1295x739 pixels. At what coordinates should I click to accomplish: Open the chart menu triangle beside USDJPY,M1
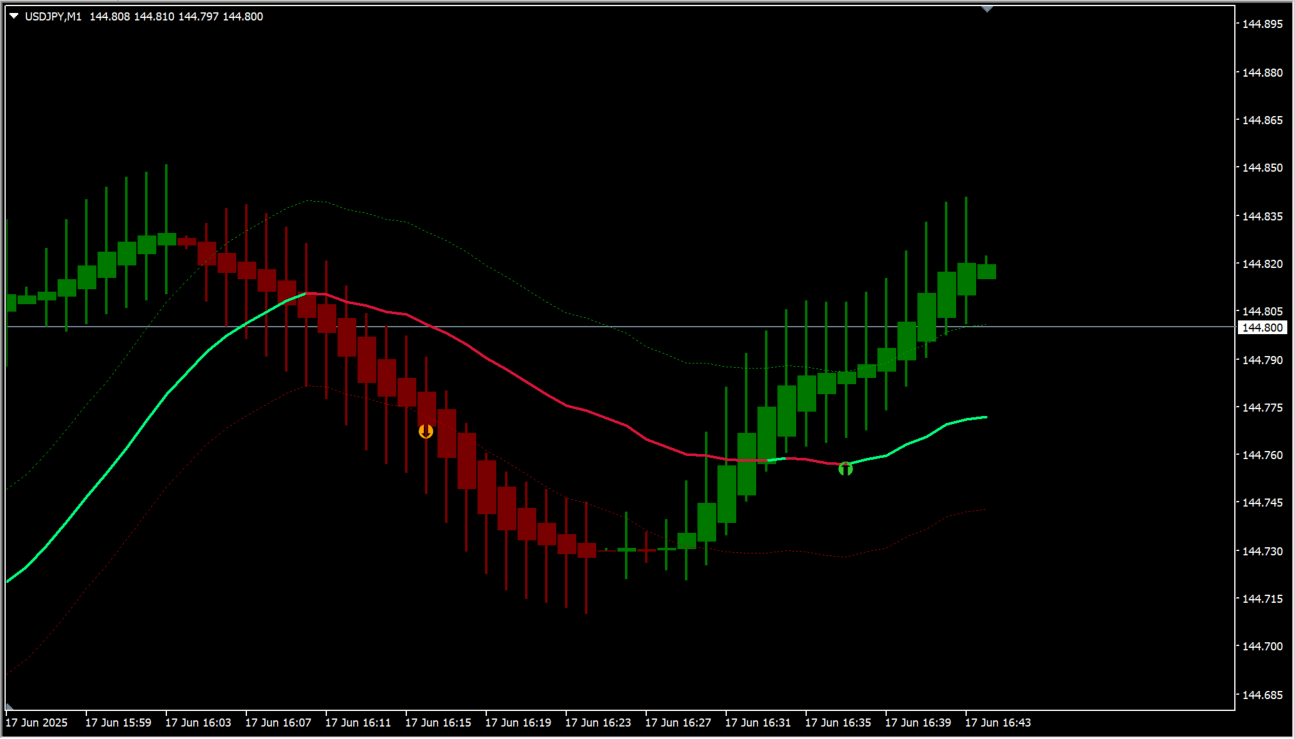pyautogui.click(x=13, y=16)
